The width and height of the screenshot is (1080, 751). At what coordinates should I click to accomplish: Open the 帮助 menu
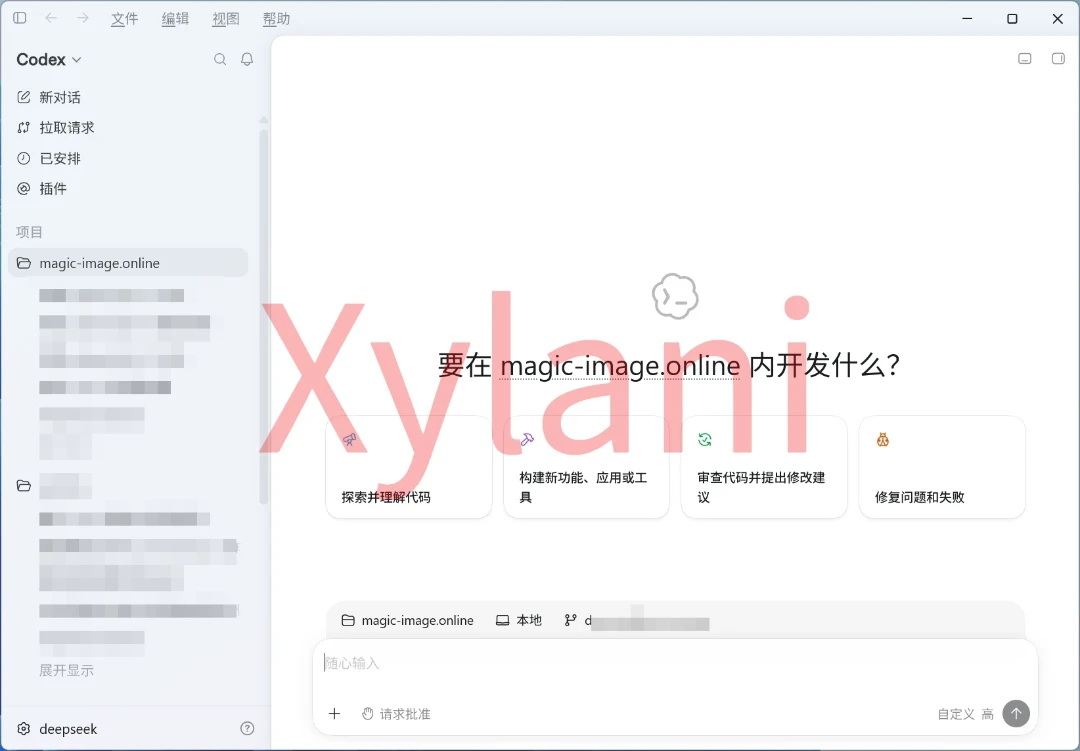point(276,19)
